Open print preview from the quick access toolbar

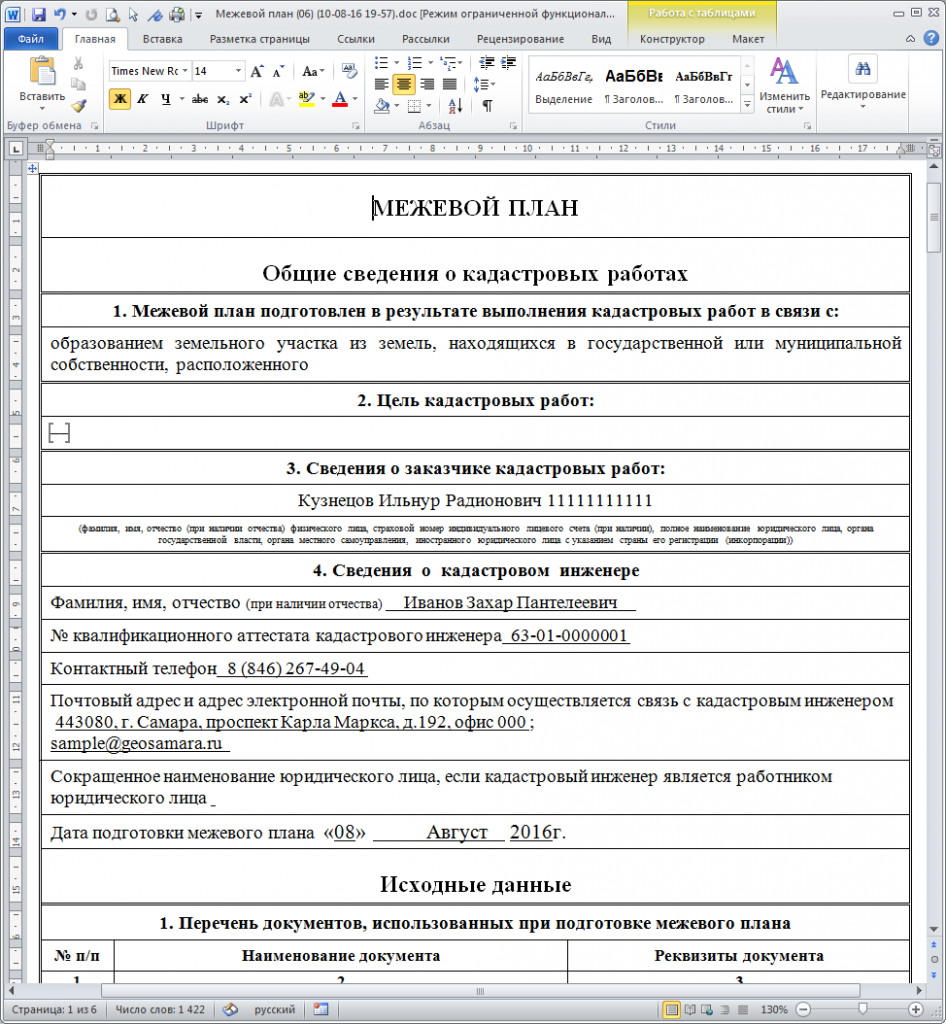pyautogui.click(x=113, y=14)
